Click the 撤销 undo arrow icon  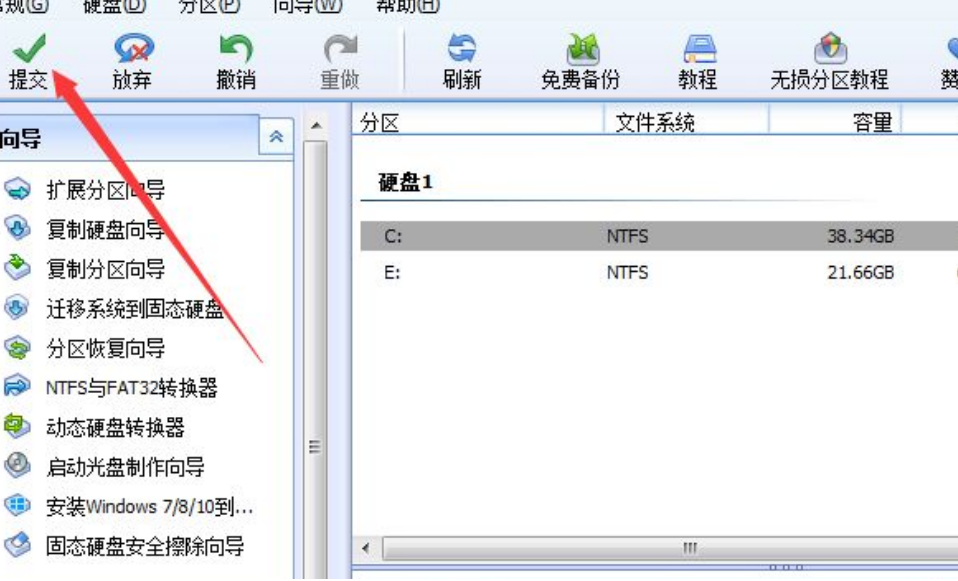(236, 48)
